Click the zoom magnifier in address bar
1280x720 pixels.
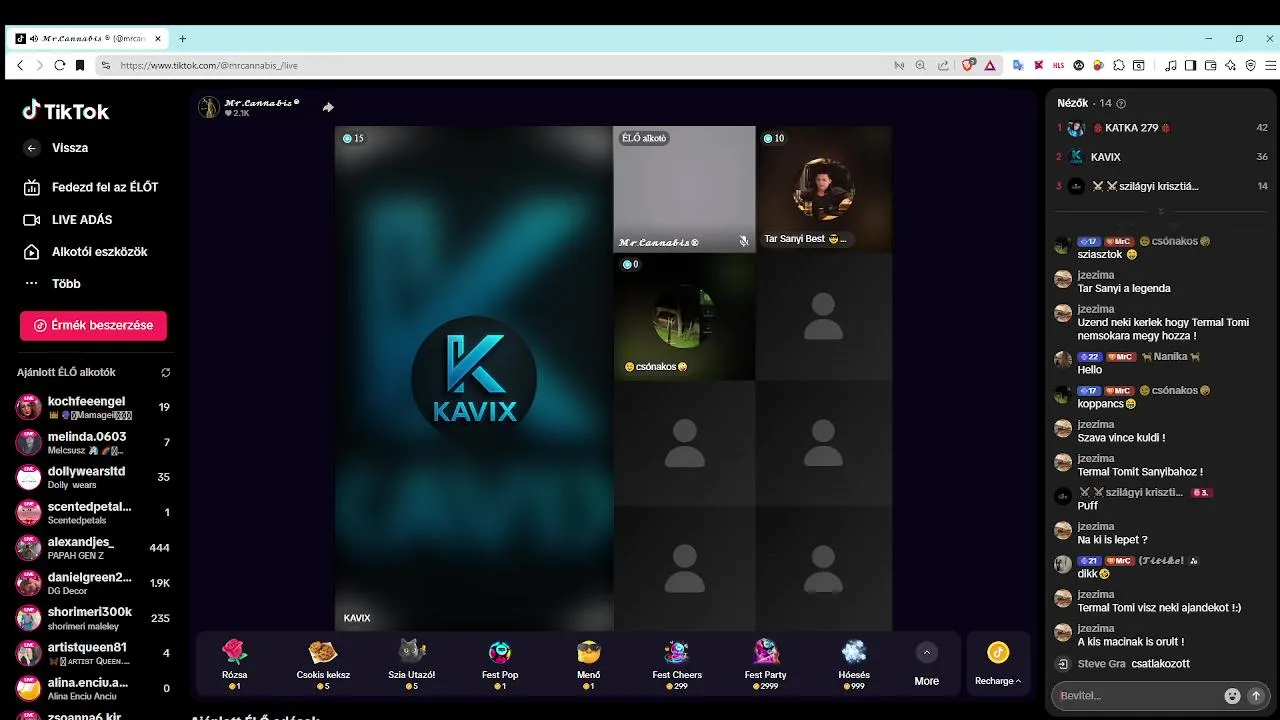pos(921,65)
